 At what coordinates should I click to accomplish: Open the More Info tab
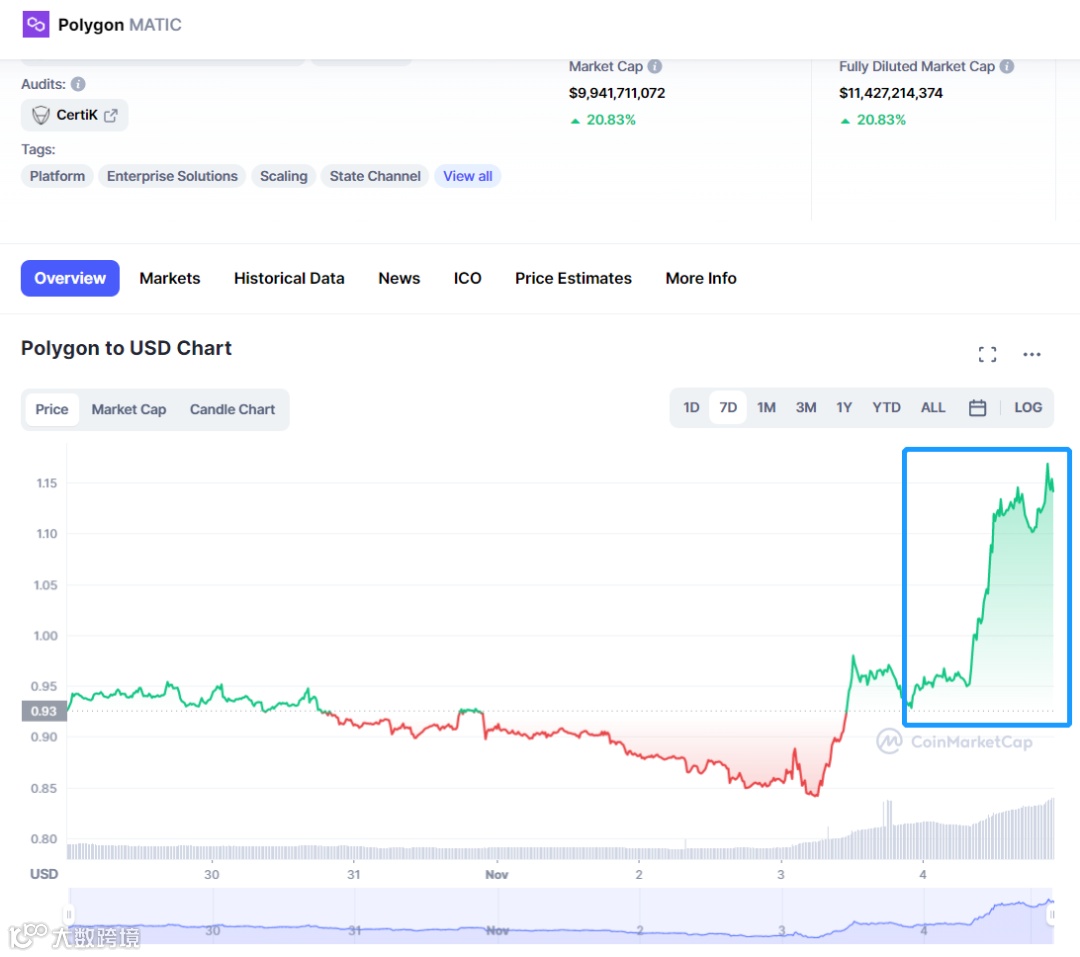pos(700,278)
